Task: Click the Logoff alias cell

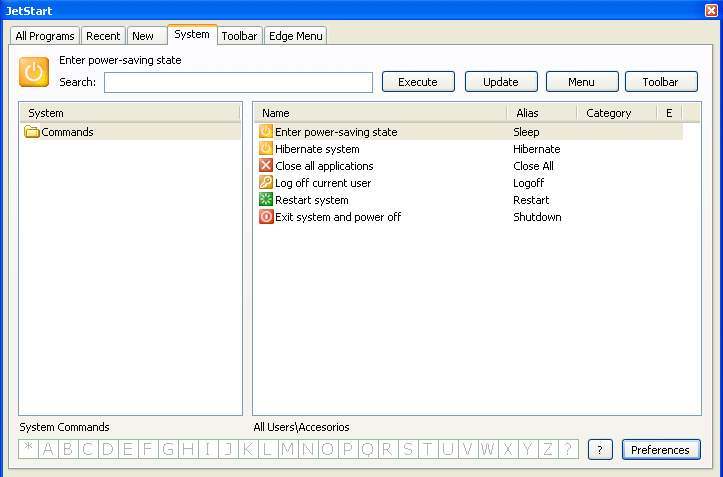Action: coord(528,183)
